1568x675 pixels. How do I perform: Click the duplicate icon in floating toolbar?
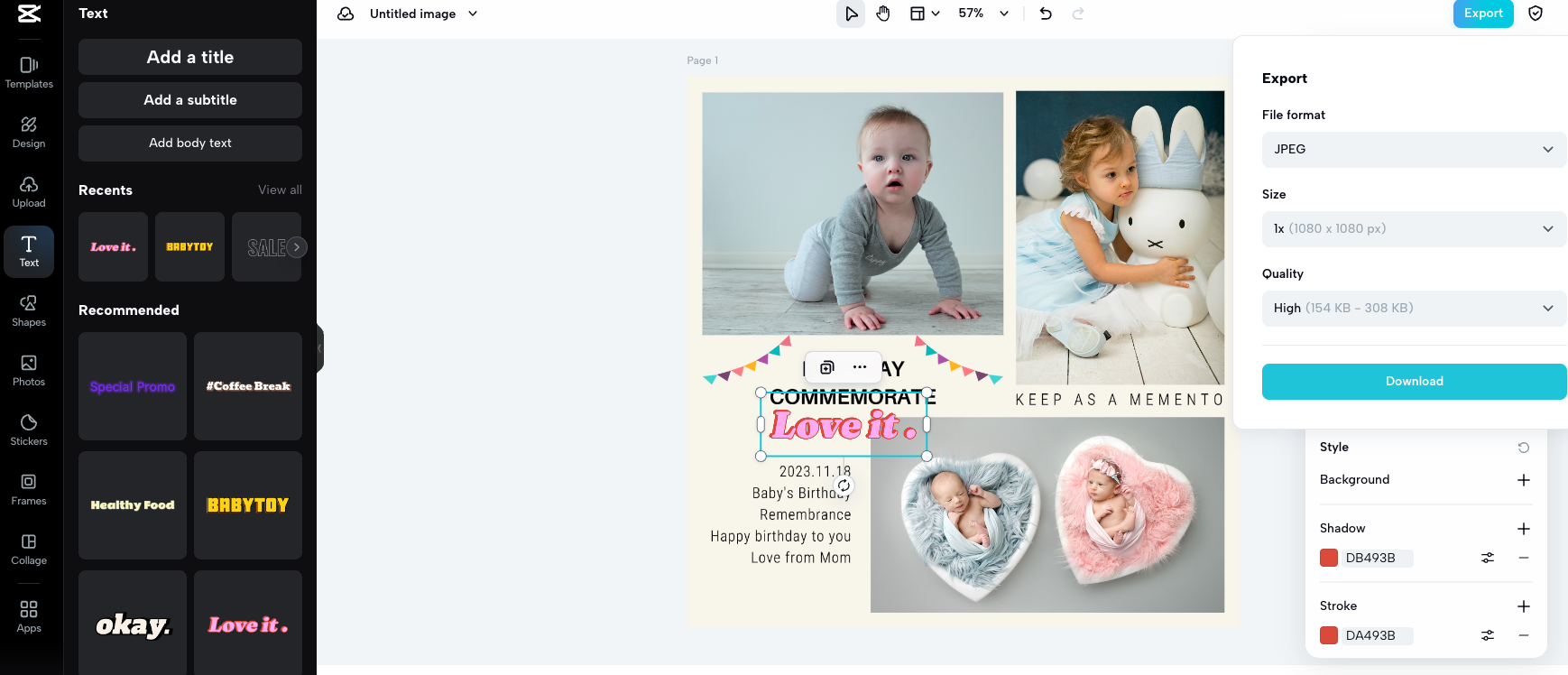[x=826, y=367]
